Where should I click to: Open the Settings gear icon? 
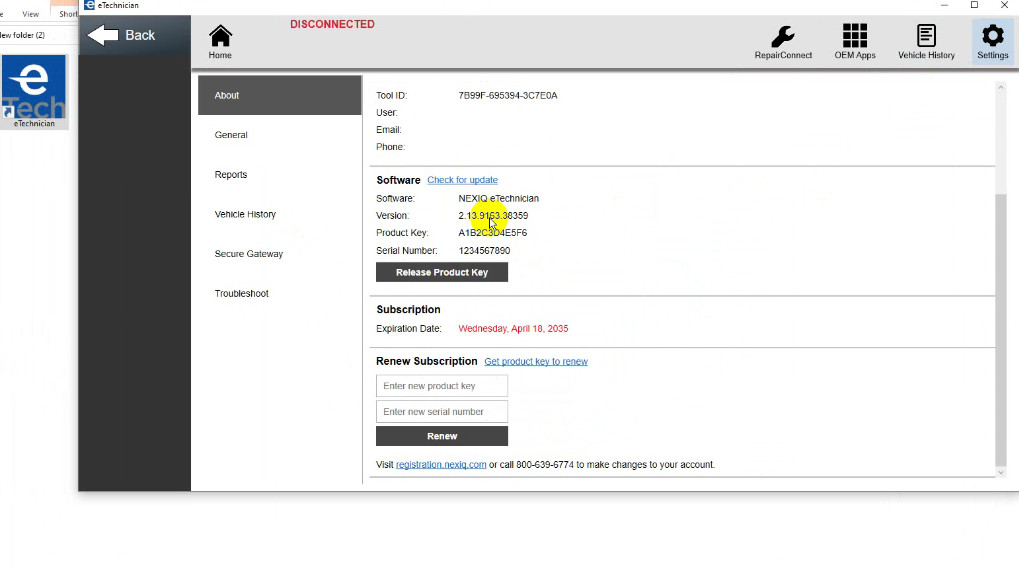click(x=992, y=41)
